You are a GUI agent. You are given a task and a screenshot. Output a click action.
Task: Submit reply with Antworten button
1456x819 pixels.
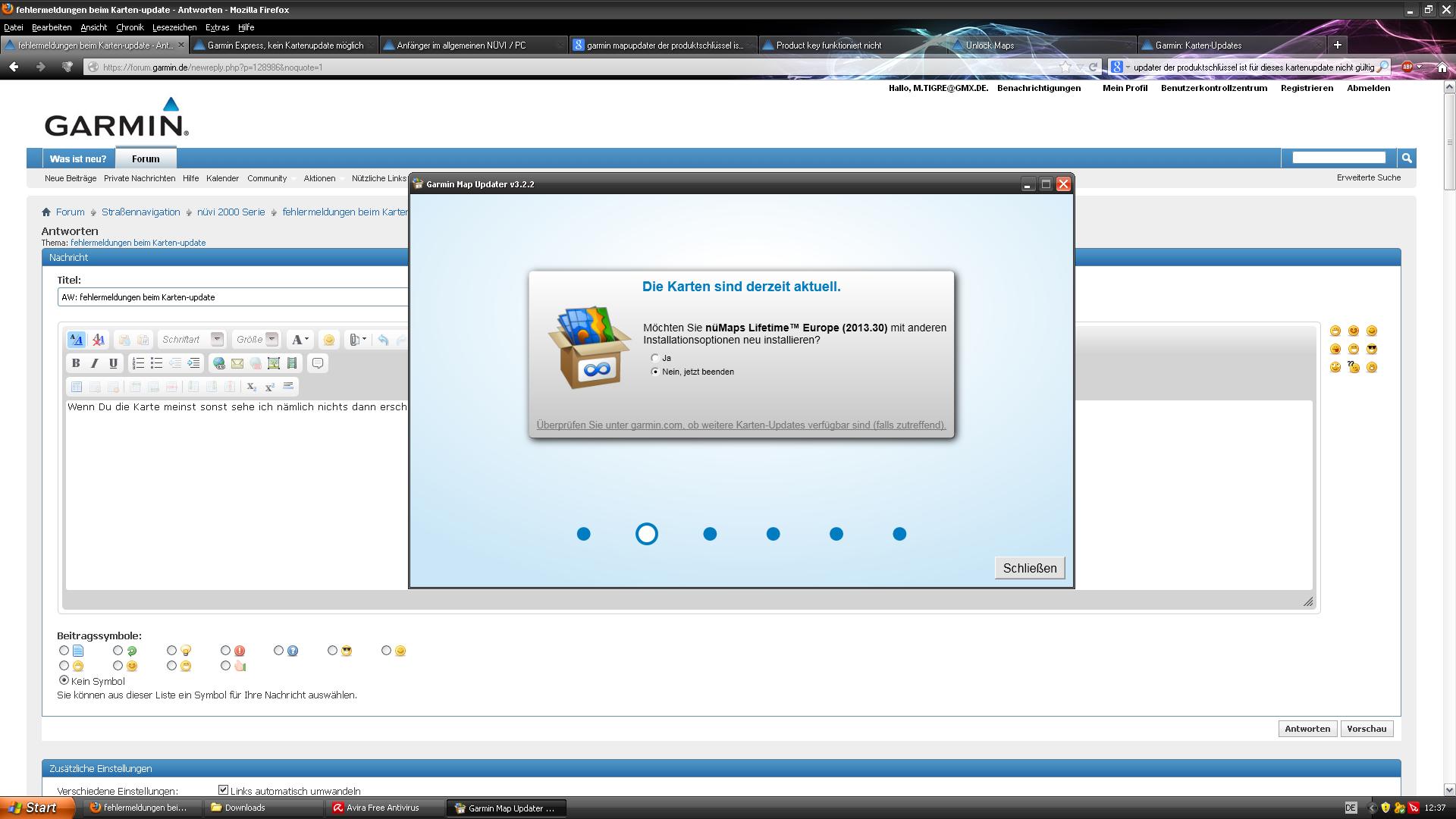pos(1307,729)
